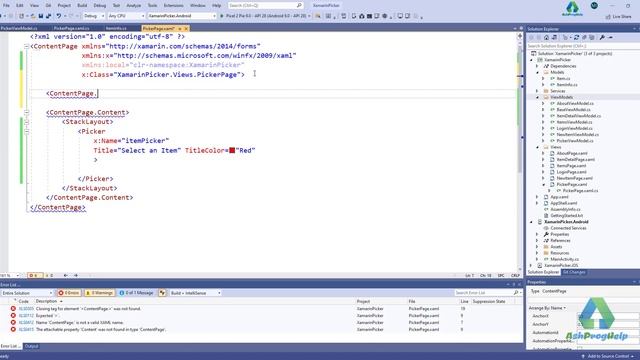Open the Extensions menu
Image resolution: width=640 pixels, height=360 pixels.
(173, 5)
